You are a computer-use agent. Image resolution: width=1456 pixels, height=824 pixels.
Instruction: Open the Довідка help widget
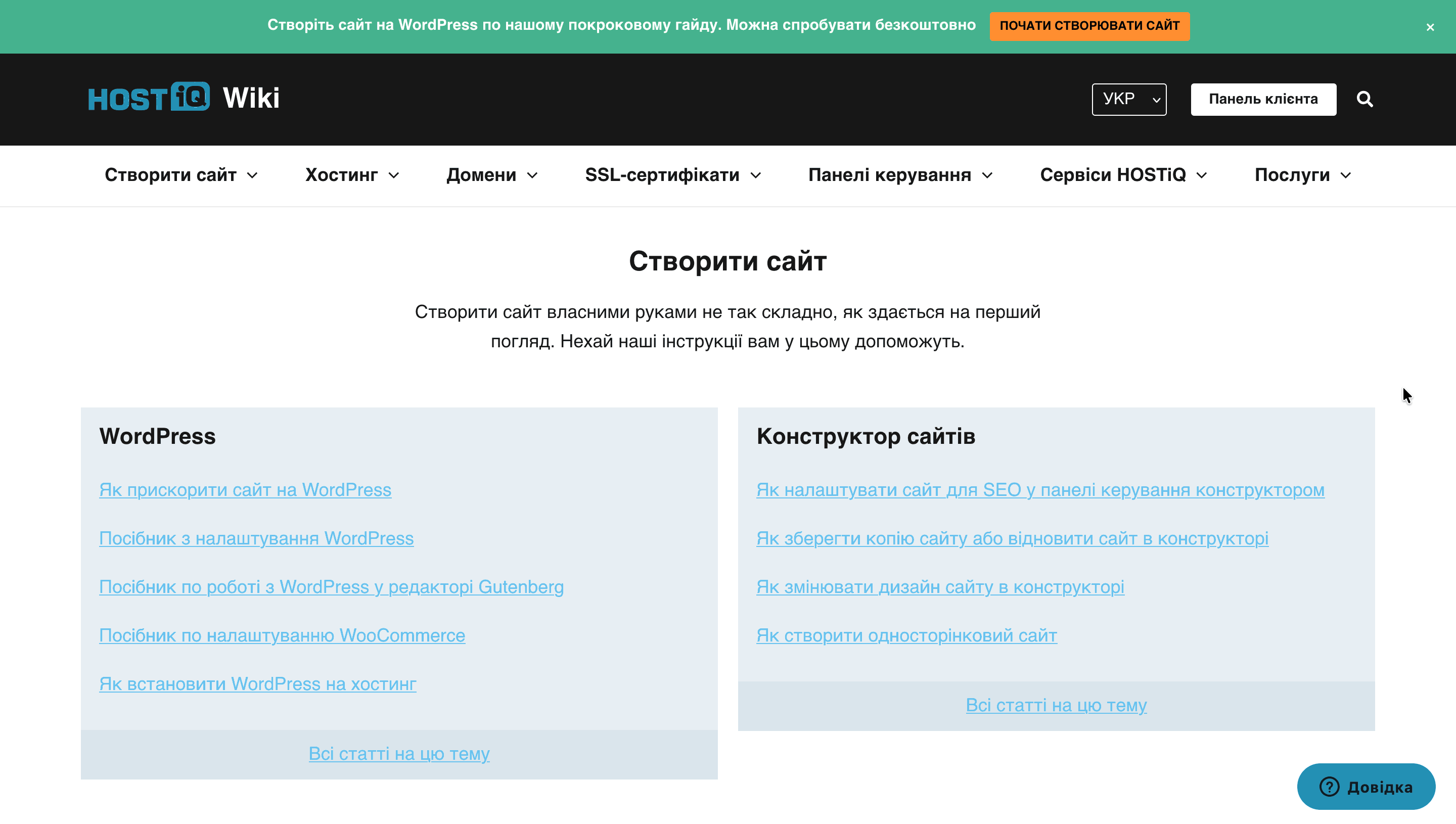coord(1366,786)
